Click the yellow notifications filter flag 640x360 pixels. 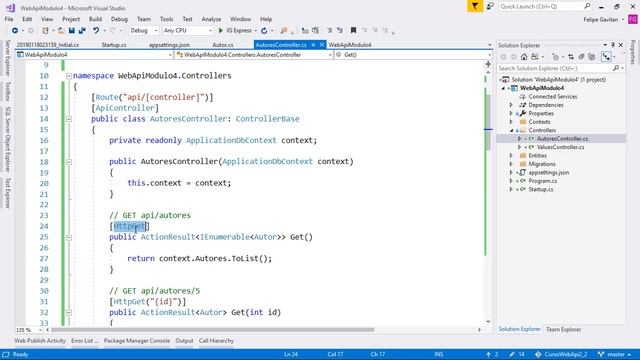pos(475,6)
